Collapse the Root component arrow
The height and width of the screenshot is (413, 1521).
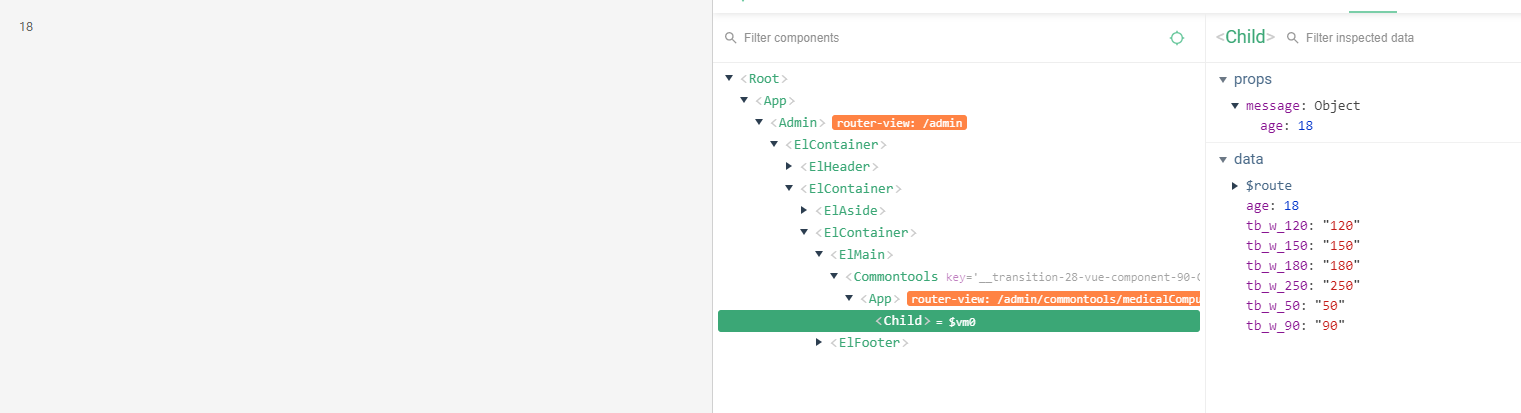pyautogui.click(x=729, y=78)
